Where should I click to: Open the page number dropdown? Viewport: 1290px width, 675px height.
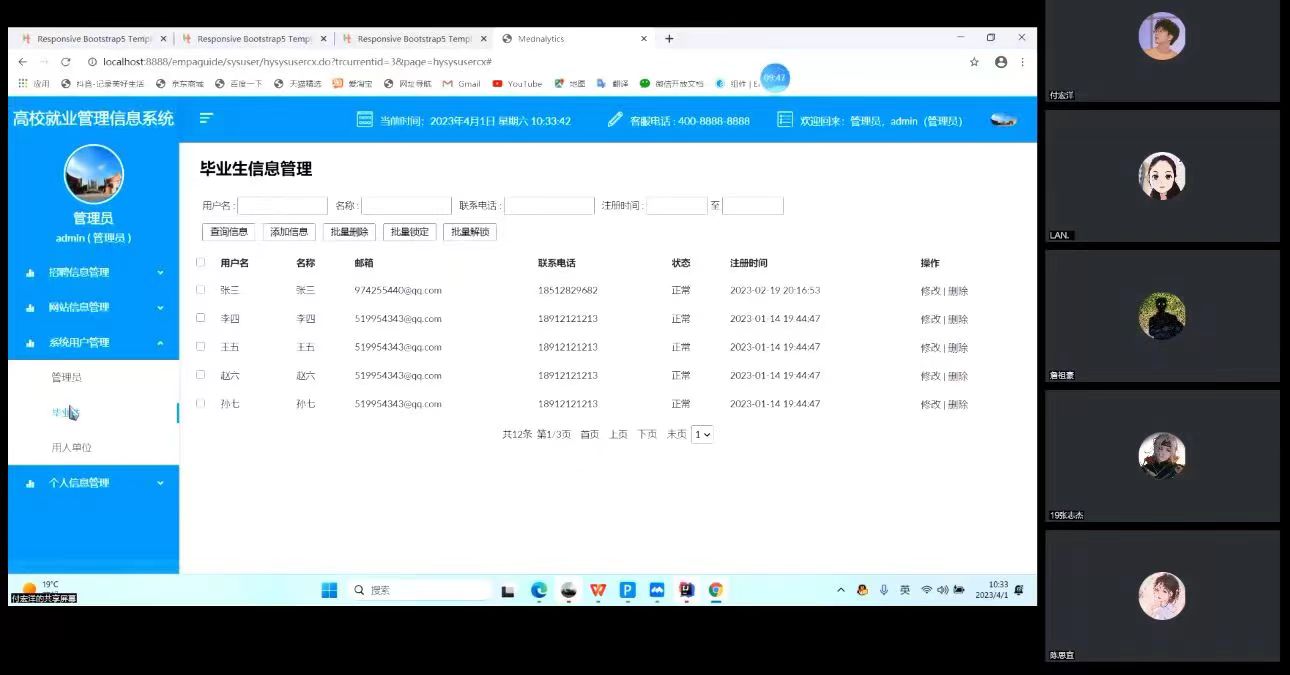pos(702,434)
